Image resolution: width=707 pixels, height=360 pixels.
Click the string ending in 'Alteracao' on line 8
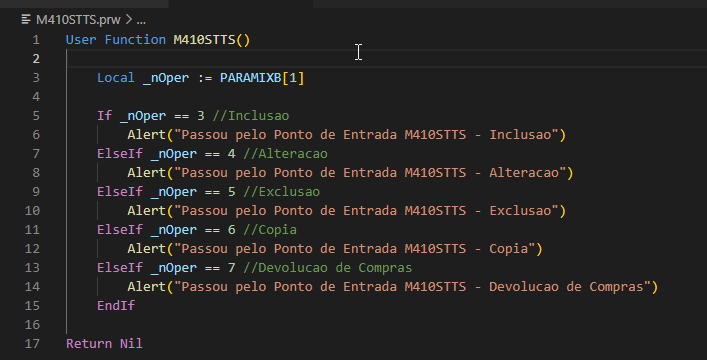coord(370,172)
